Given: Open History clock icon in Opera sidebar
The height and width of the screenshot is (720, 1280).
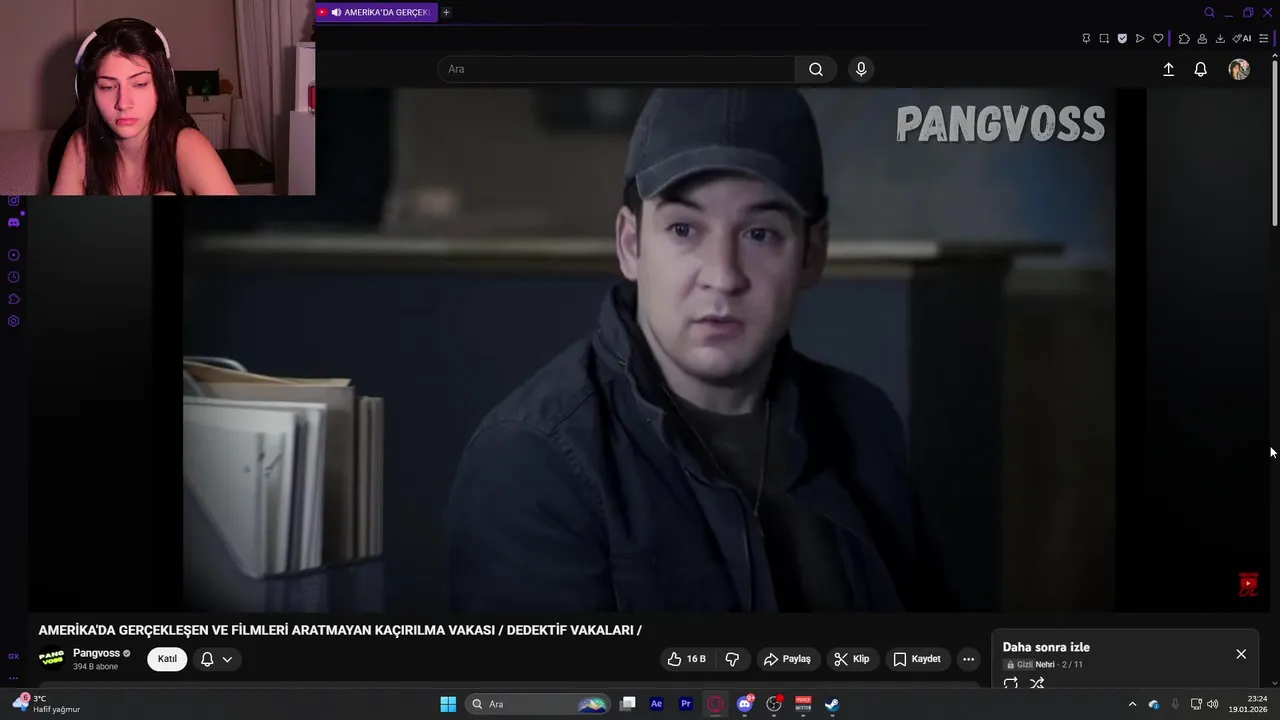Looking at the screenshot, I should (x=13, y=277).
